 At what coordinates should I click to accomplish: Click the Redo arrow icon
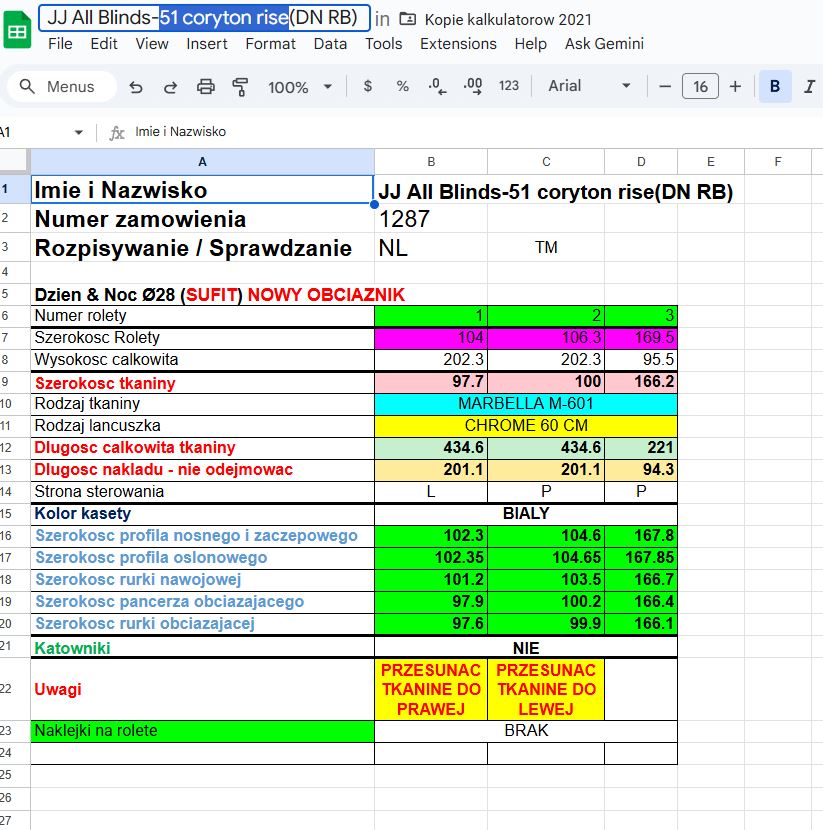coord(170,87)
